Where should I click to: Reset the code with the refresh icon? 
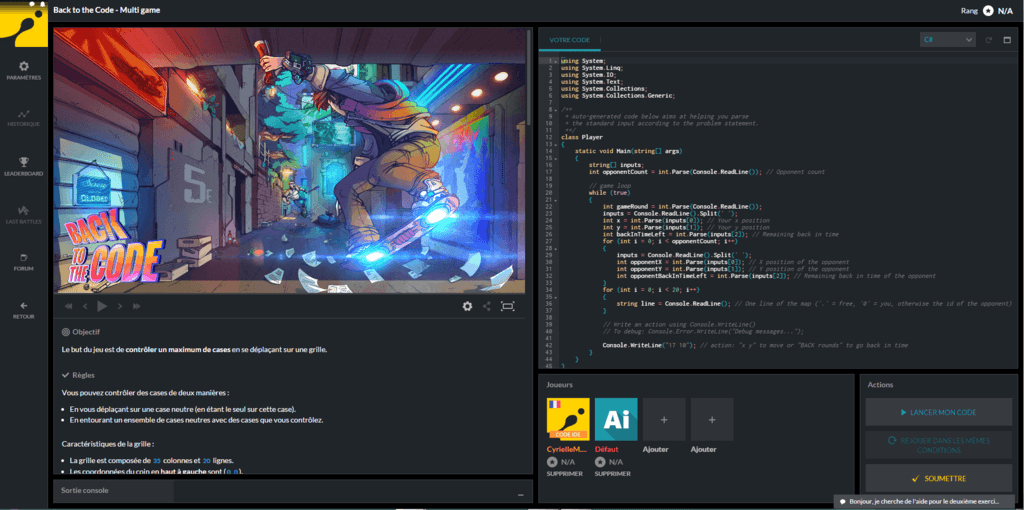989,40
